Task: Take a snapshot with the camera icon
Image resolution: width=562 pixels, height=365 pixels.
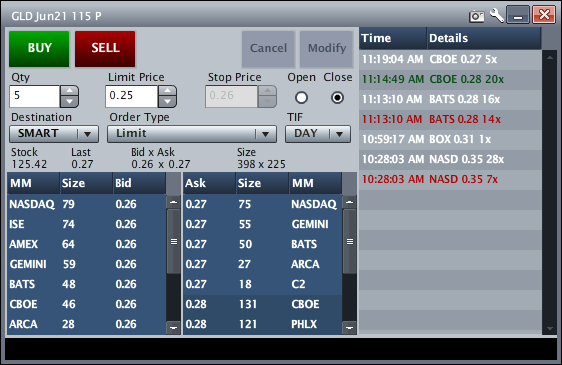Action: pos(476,16)
